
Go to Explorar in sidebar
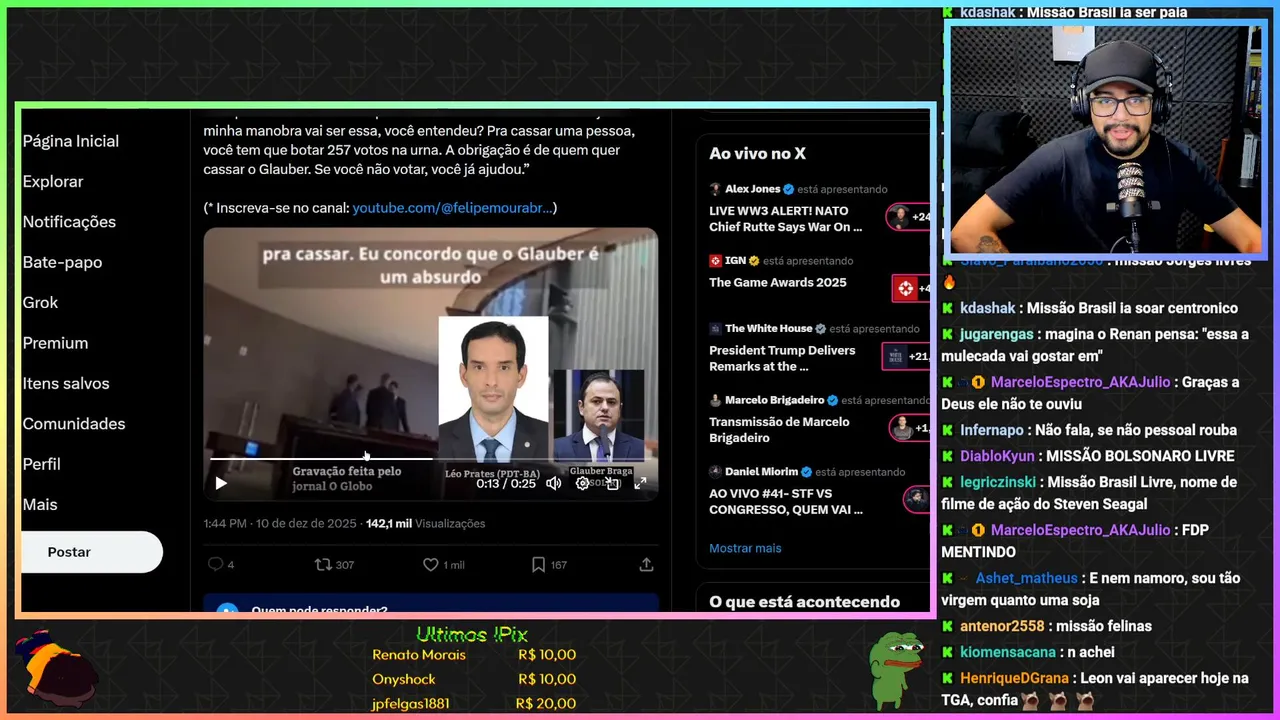click(x=53, y=182)
